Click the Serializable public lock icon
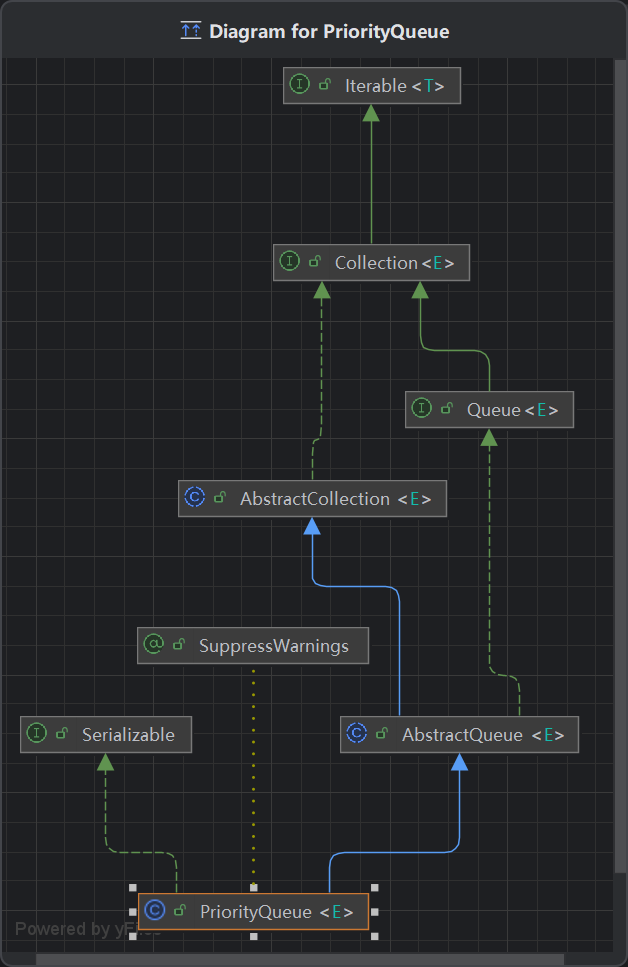The height and width of the screenshot is (967, 628). [62, 733]
